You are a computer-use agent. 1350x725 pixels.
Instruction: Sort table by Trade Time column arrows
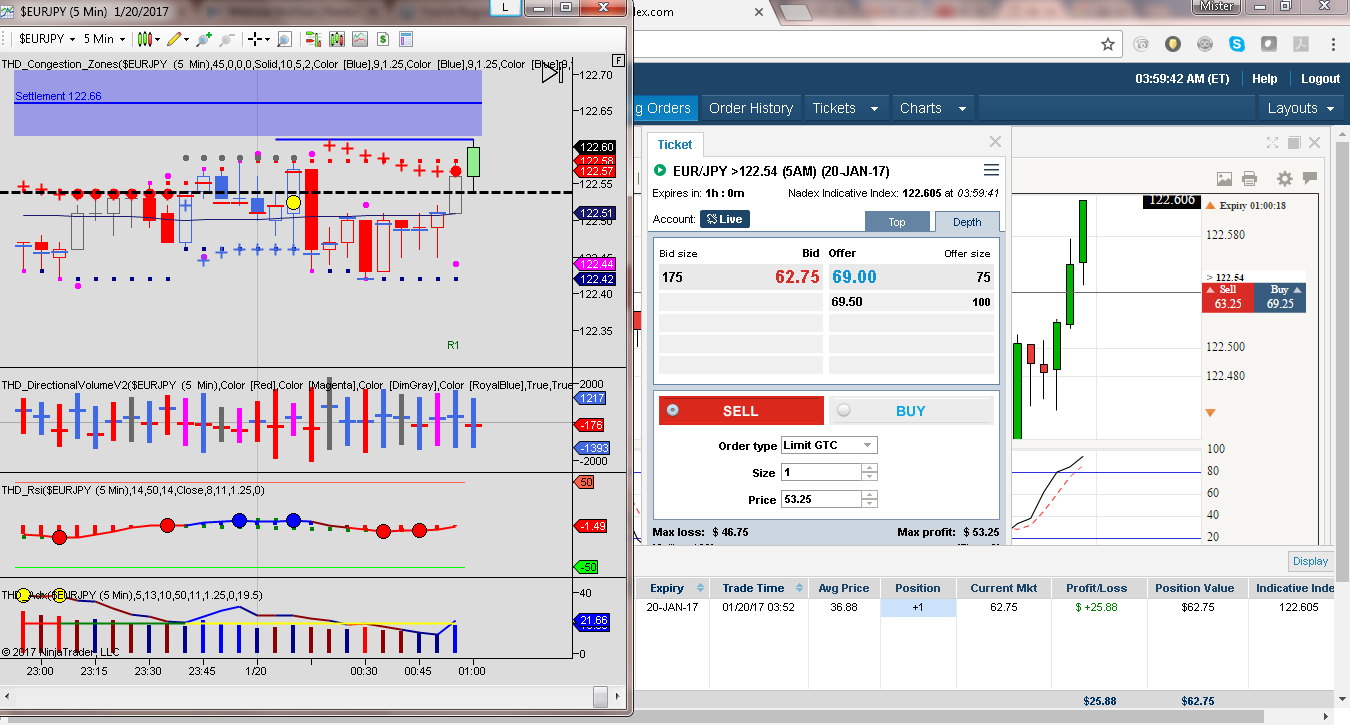coord(797,588)
